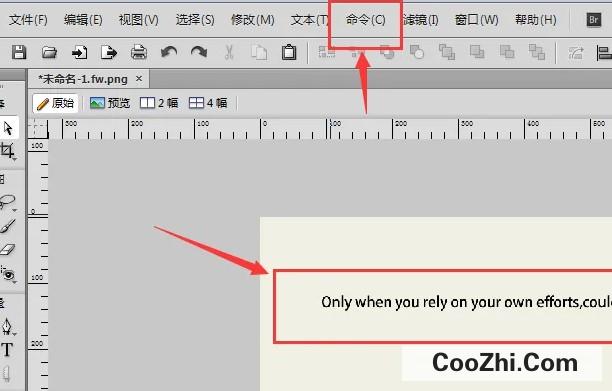Open the 文件(F) menu

coord(28,20)
